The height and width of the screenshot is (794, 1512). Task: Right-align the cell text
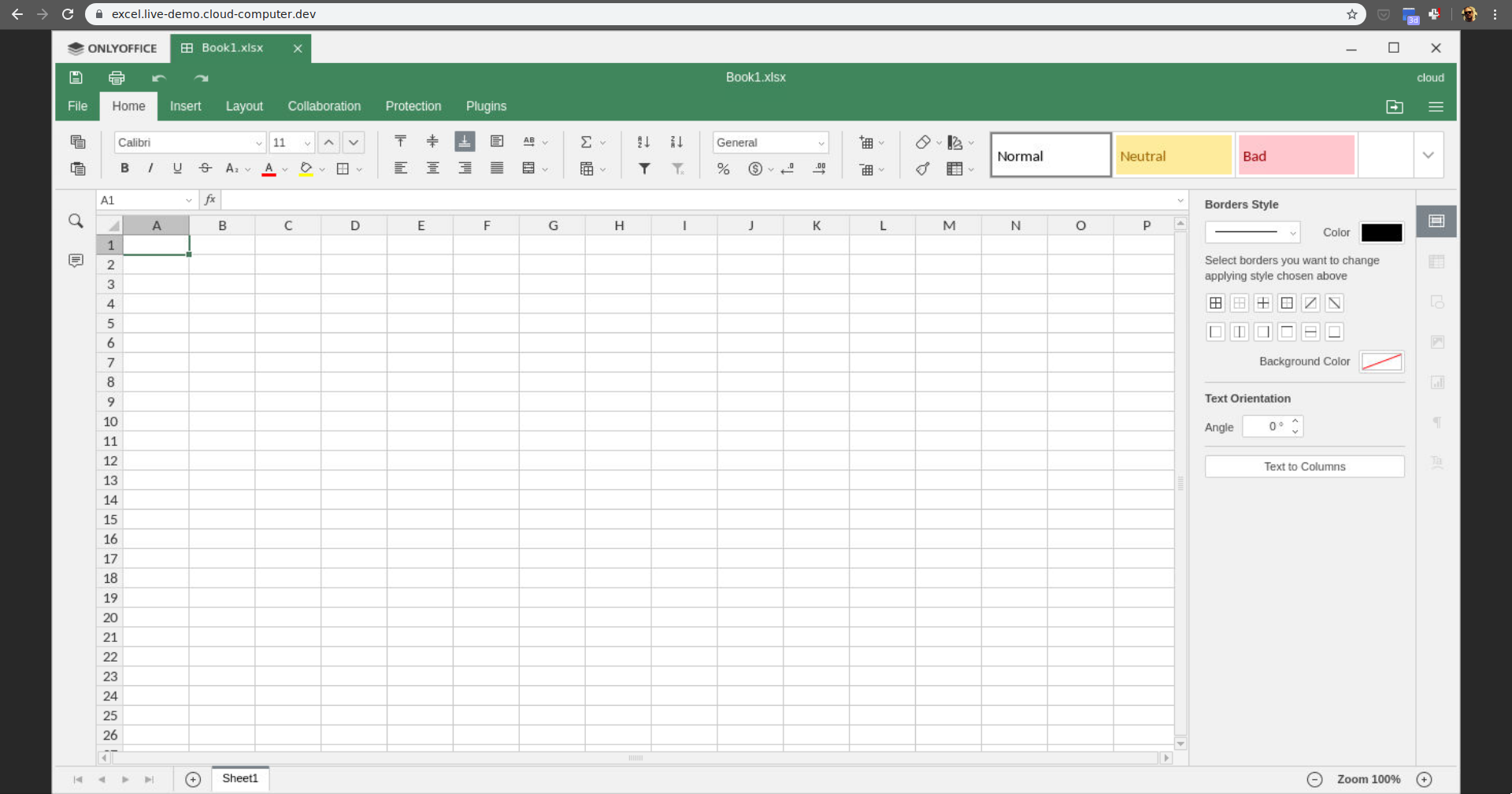tap(465, 169)
